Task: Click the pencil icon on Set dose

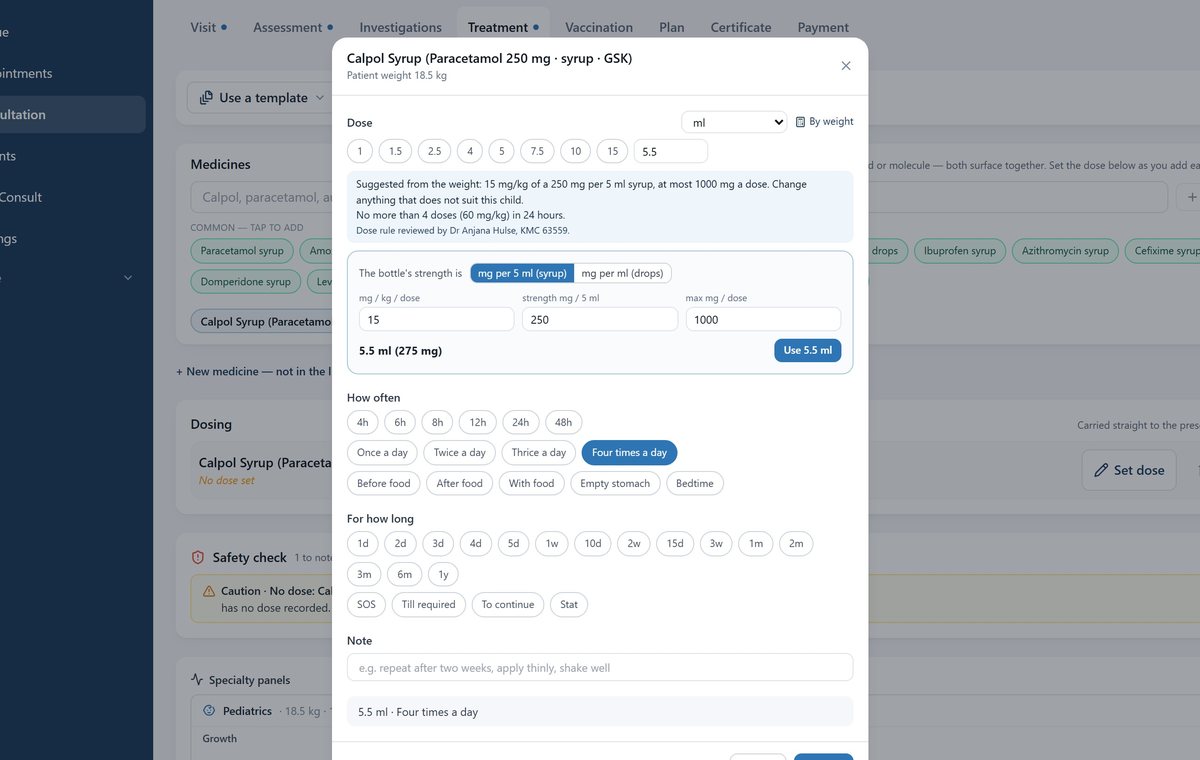Action: (x=1101, y=470)
